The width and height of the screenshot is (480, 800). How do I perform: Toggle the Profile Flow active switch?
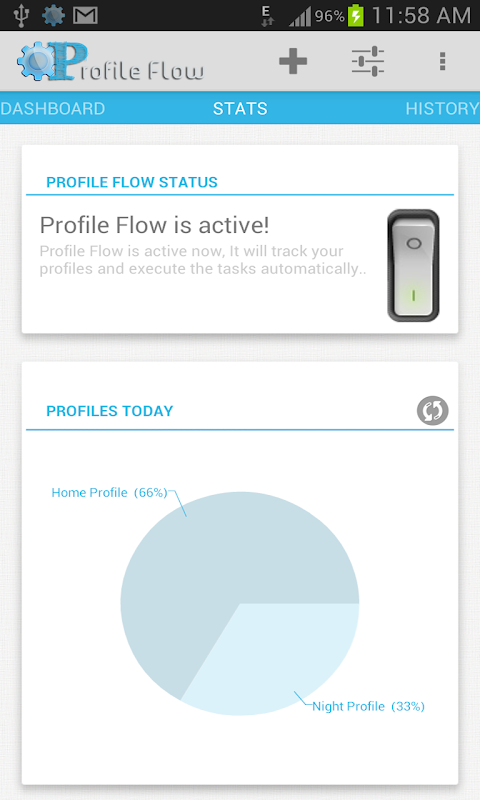point(413,265)
